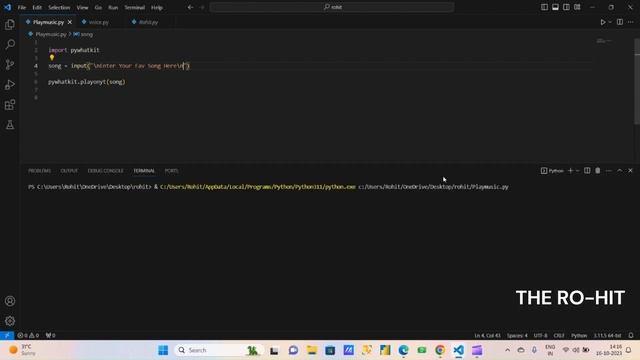
Task: Click the Python terminal profile label
Action: coord(552,171)
